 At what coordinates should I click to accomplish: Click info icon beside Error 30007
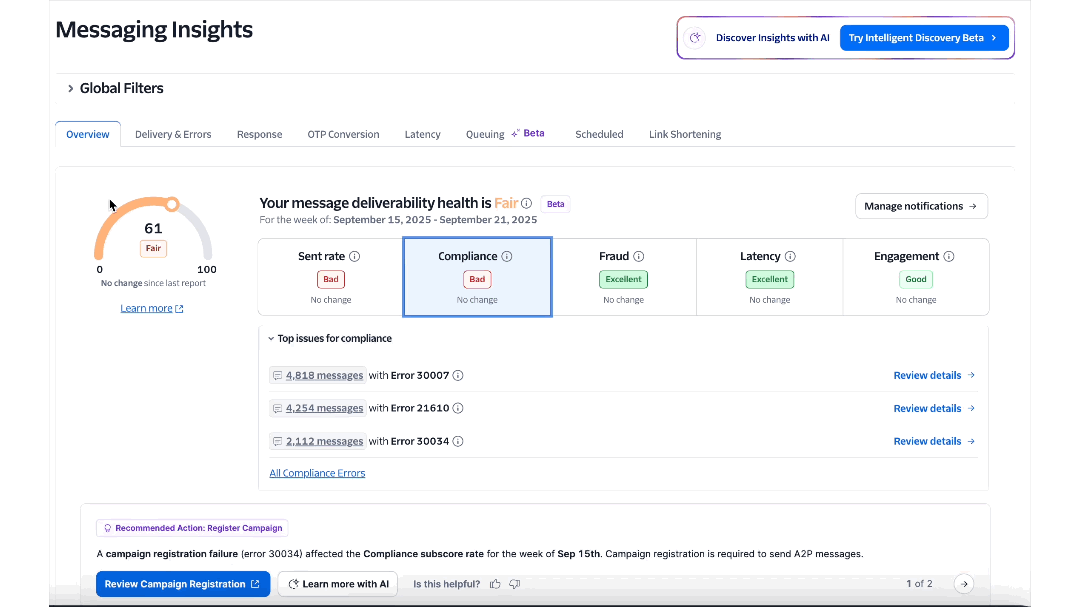click(458, 376)
